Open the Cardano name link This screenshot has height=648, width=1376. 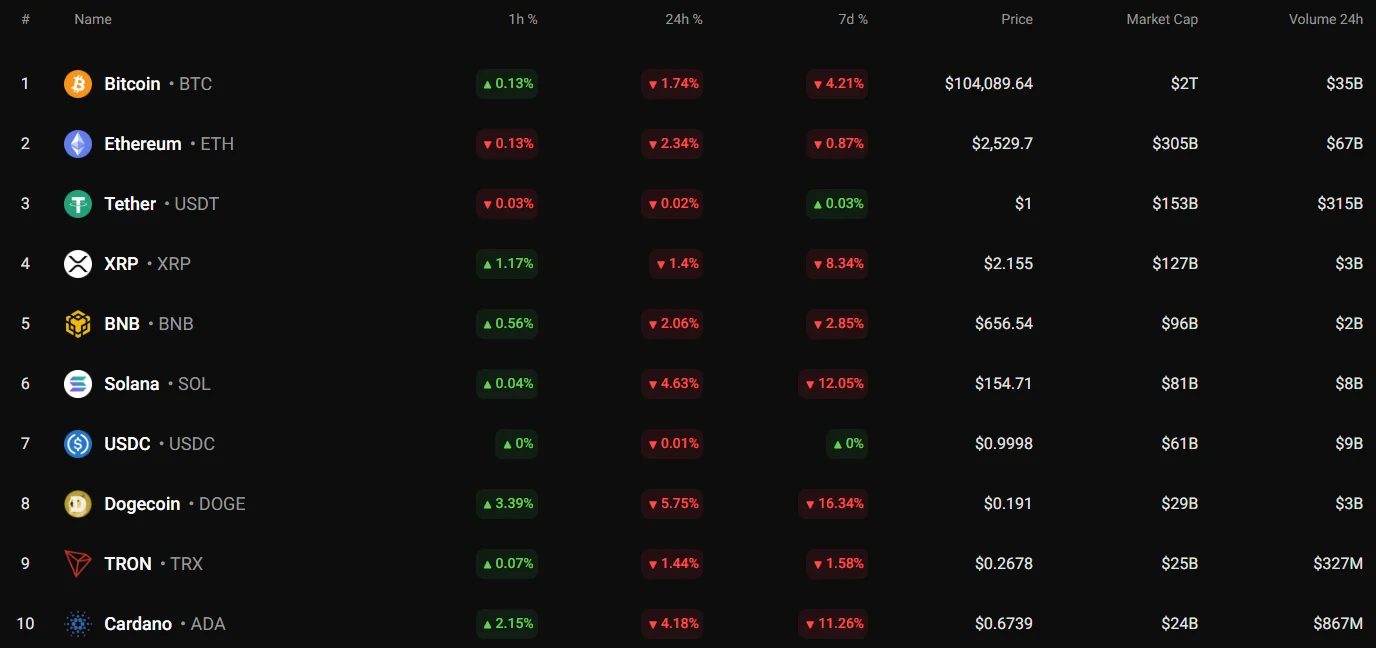(138, 624)
